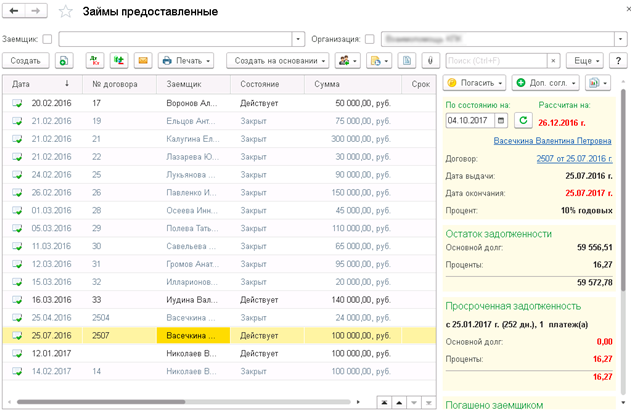The height and width of the screenshot is (413, 631).
Task: Select the Иудина Вал... borrower cell
Action: [x=194, y=299]
